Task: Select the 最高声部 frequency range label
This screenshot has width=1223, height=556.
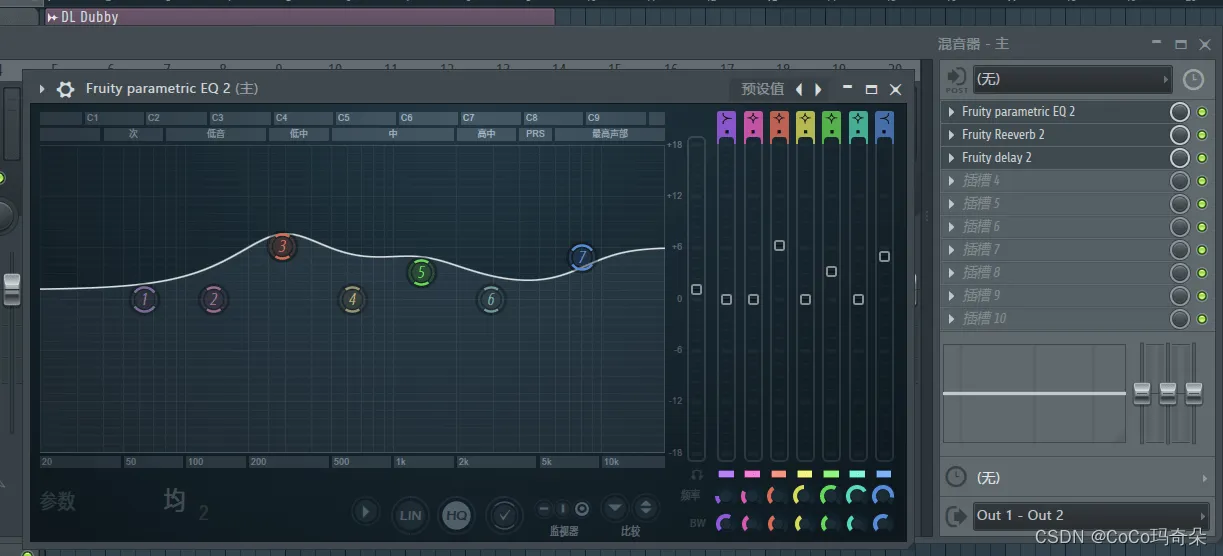Action: click(610, 134)
